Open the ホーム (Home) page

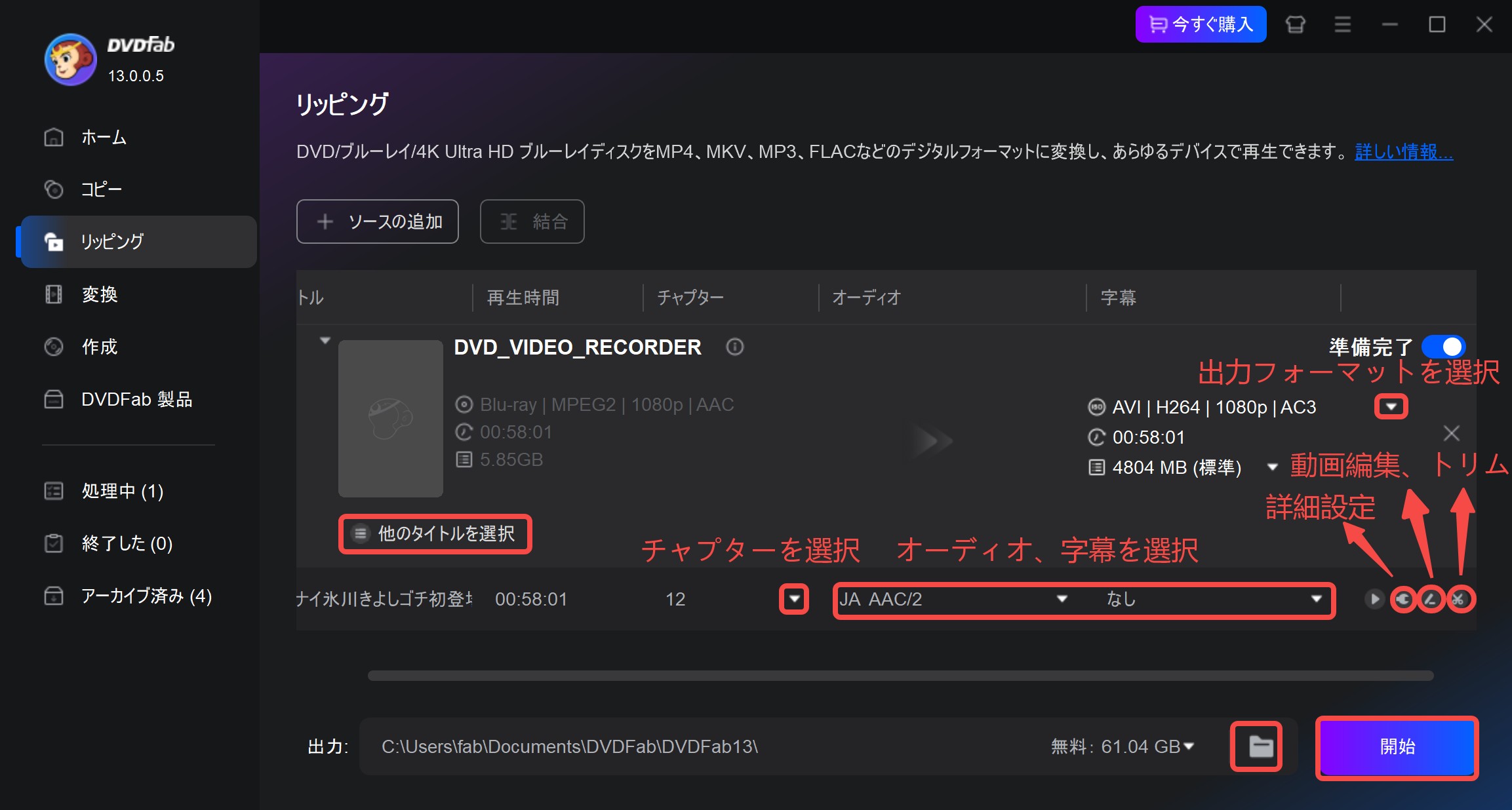tap(104, 137)
